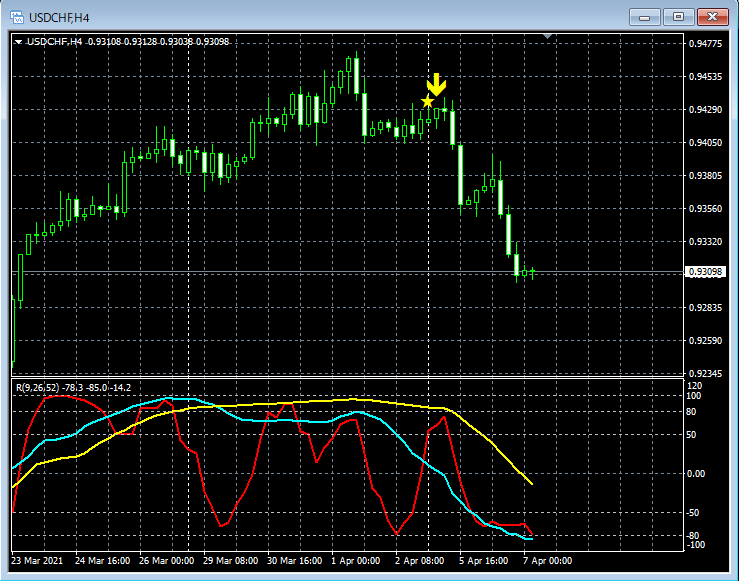739x581 pixels.
Task: Click the 0.94050 price scale label
Action: [705, 143]
